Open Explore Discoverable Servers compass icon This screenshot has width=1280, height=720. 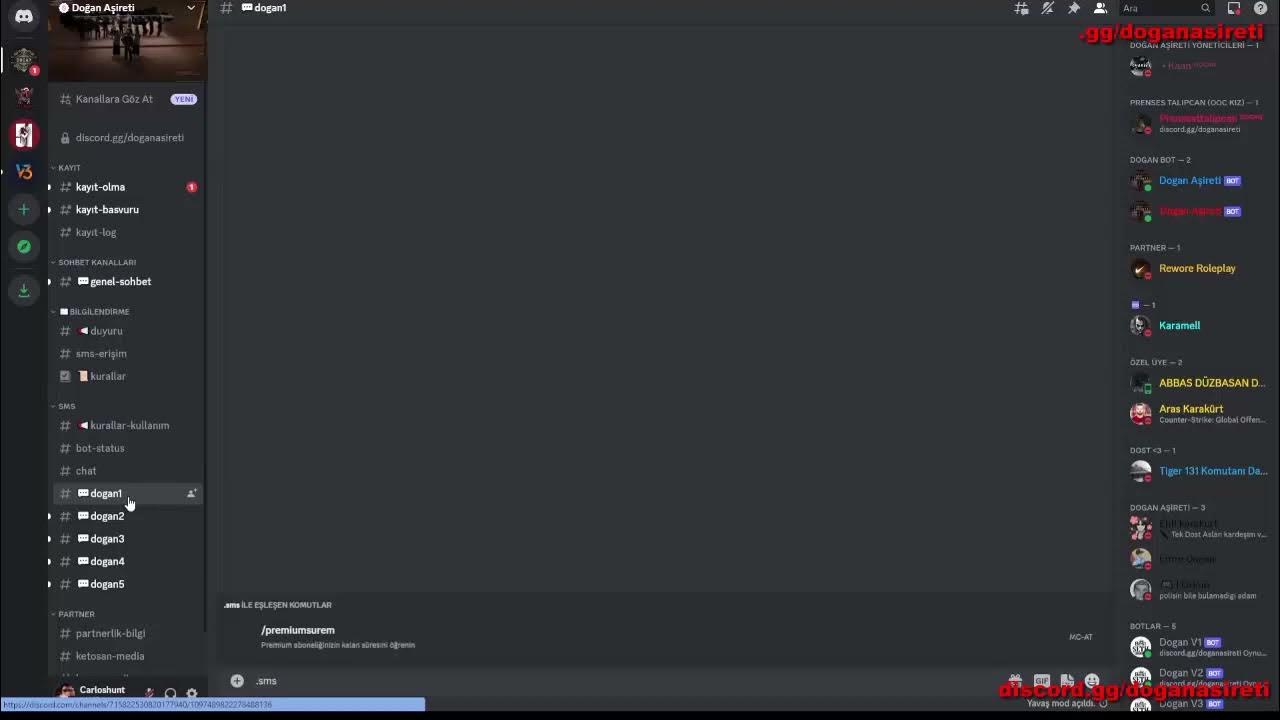pyautogui.click(x=24, y=246)
